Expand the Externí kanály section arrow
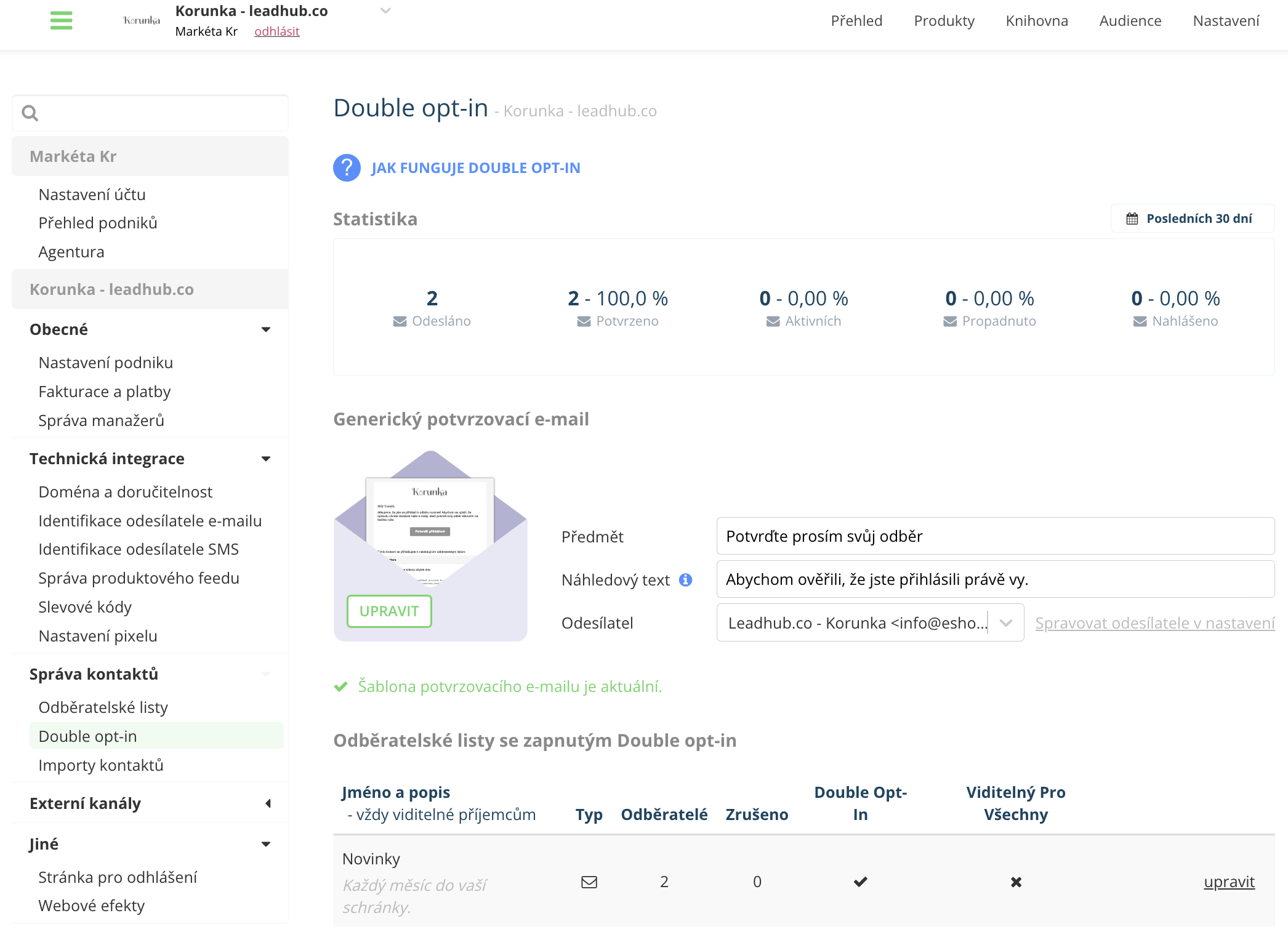The image size is (1288, 937). coord(268,803)
